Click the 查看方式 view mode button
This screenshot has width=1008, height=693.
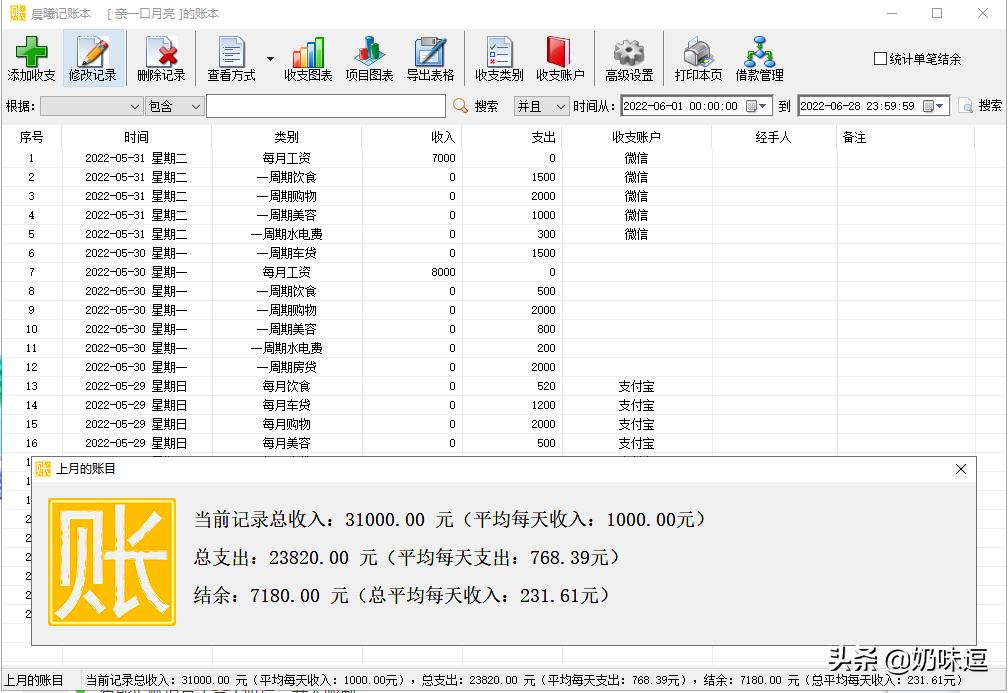click(235, 58)
